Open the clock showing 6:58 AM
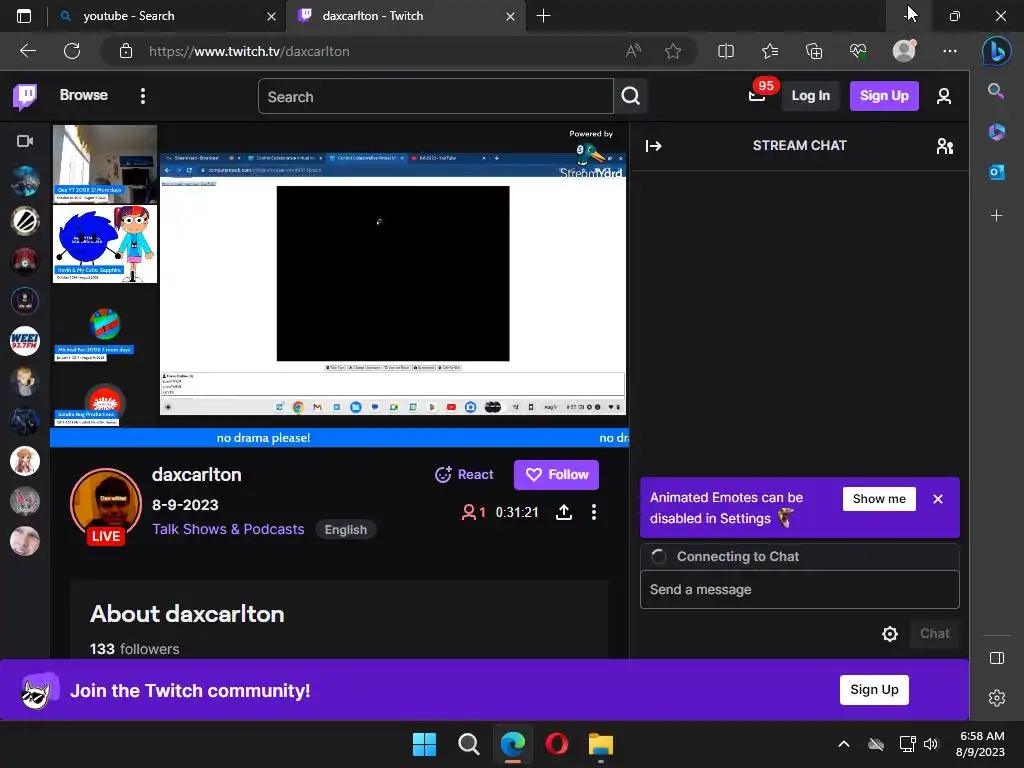Image resolution: width=1024 pixels, height=768 pixels. coord(981,744)
